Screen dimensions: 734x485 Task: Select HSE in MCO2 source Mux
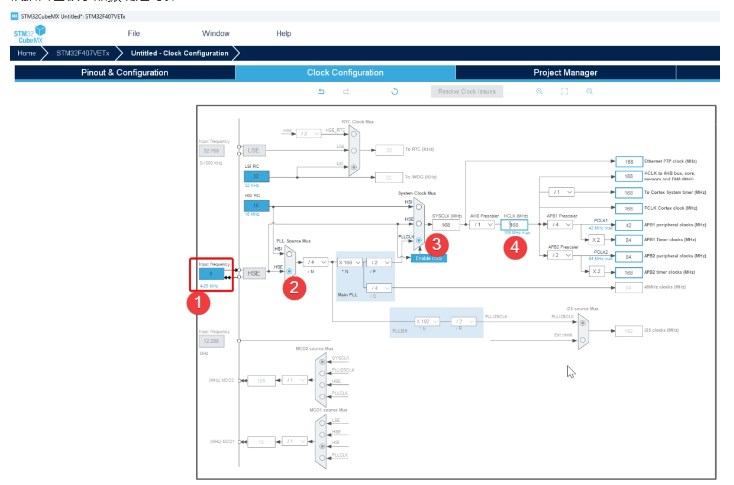point(322,385)
